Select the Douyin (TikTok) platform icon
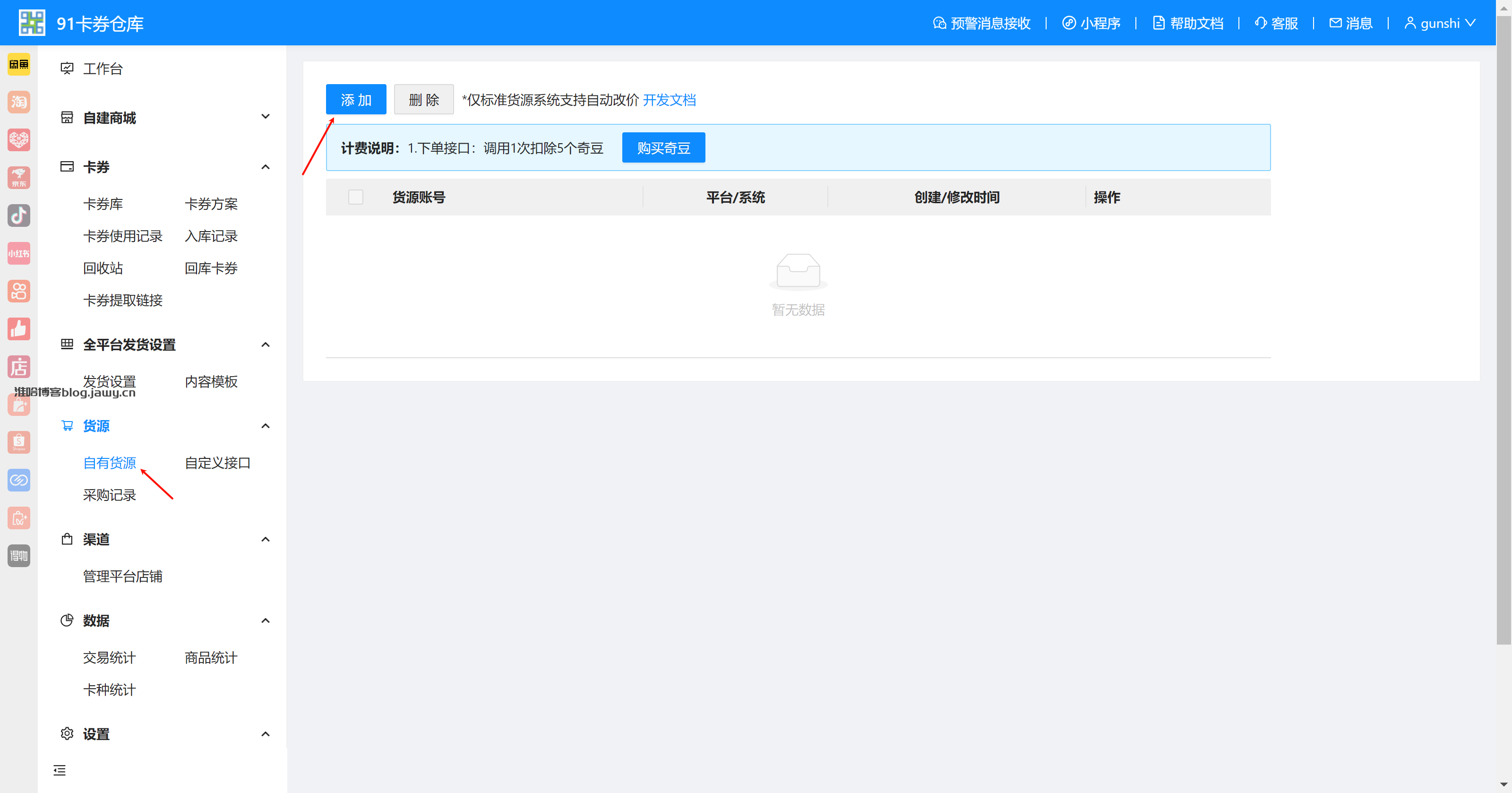This screenshot has height=793, width=1512. tap(19, 215)
